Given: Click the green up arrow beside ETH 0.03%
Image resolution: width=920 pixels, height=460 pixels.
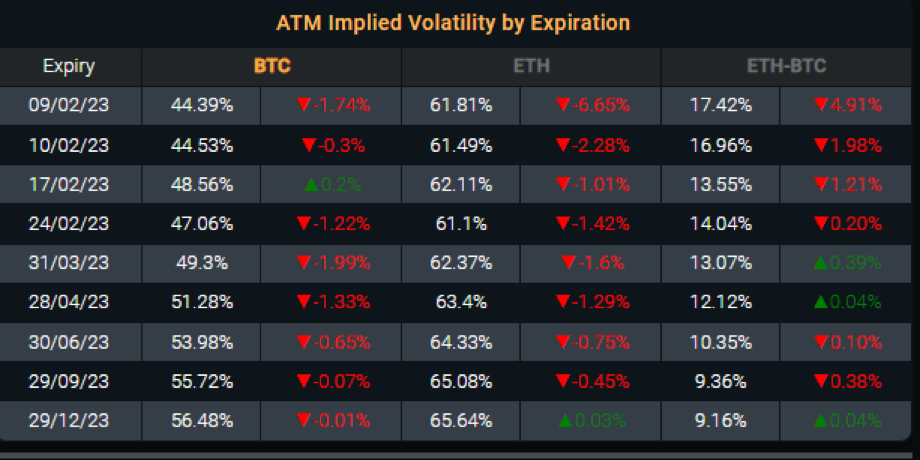Looking at the screenshot, I should (x=568, y=419).
